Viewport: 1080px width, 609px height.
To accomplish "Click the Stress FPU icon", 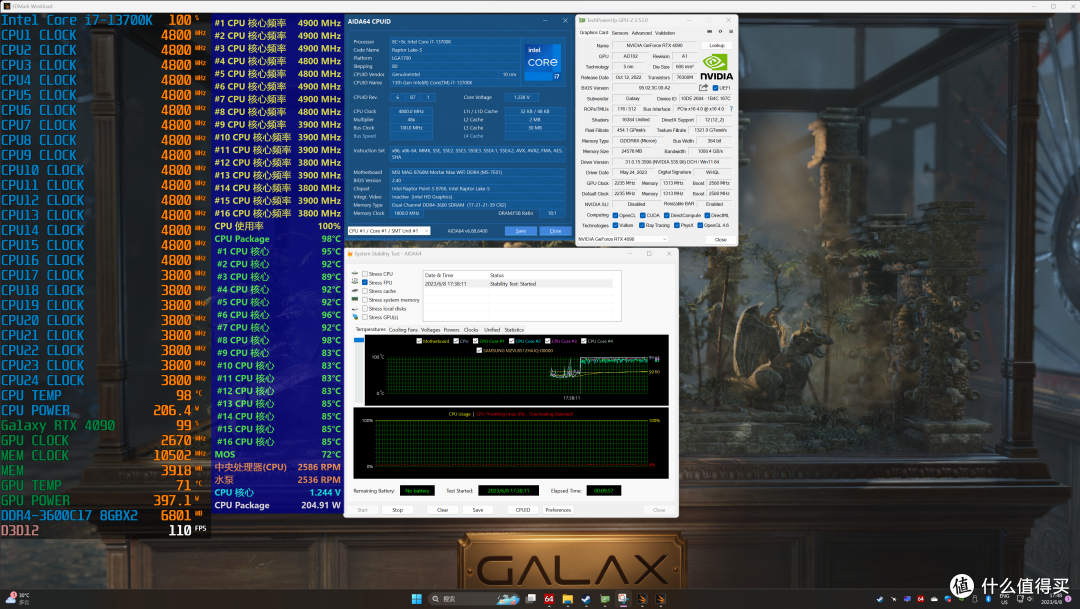I will click(x=355, y=282).
